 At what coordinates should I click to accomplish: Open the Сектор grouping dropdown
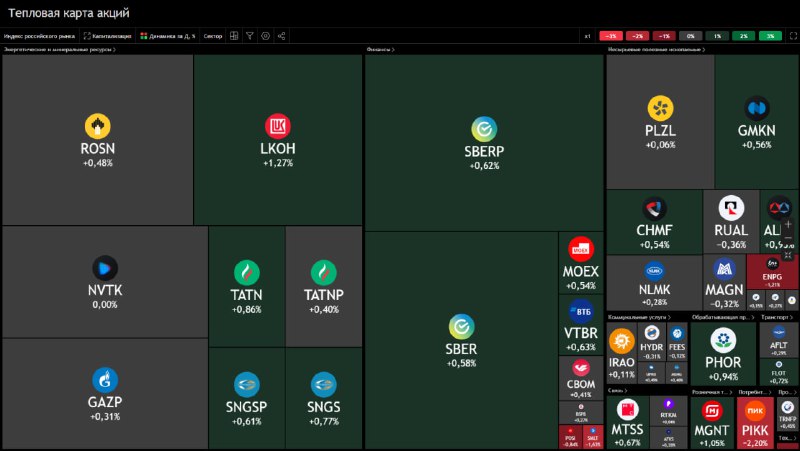click(213, 36)
